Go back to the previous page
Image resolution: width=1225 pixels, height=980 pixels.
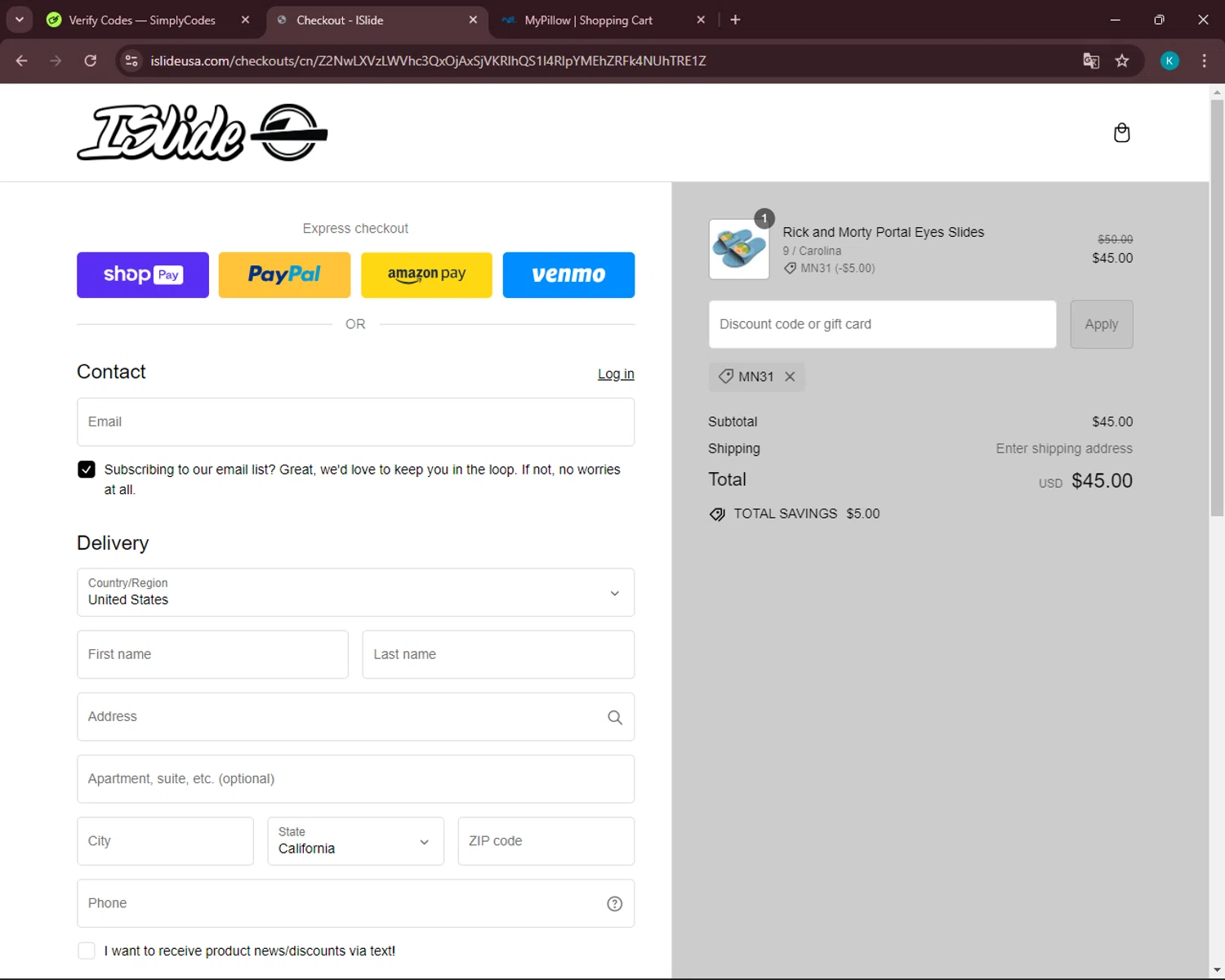[x=22, y=60]
